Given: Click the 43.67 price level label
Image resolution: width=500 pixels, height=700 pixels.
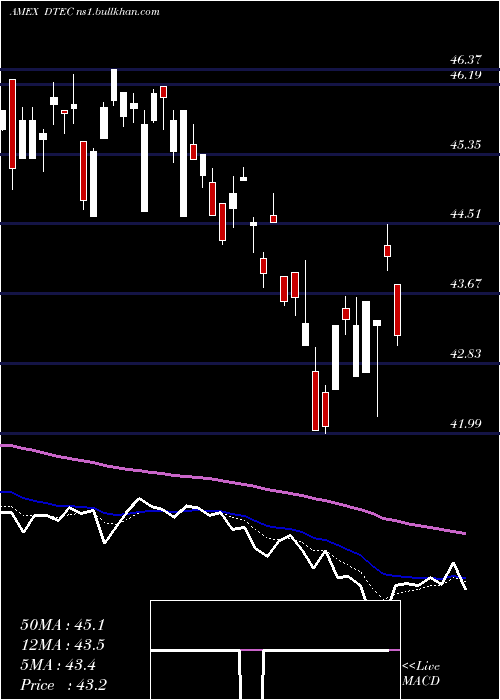Looking at the screenshot, I should pos(466,283).
